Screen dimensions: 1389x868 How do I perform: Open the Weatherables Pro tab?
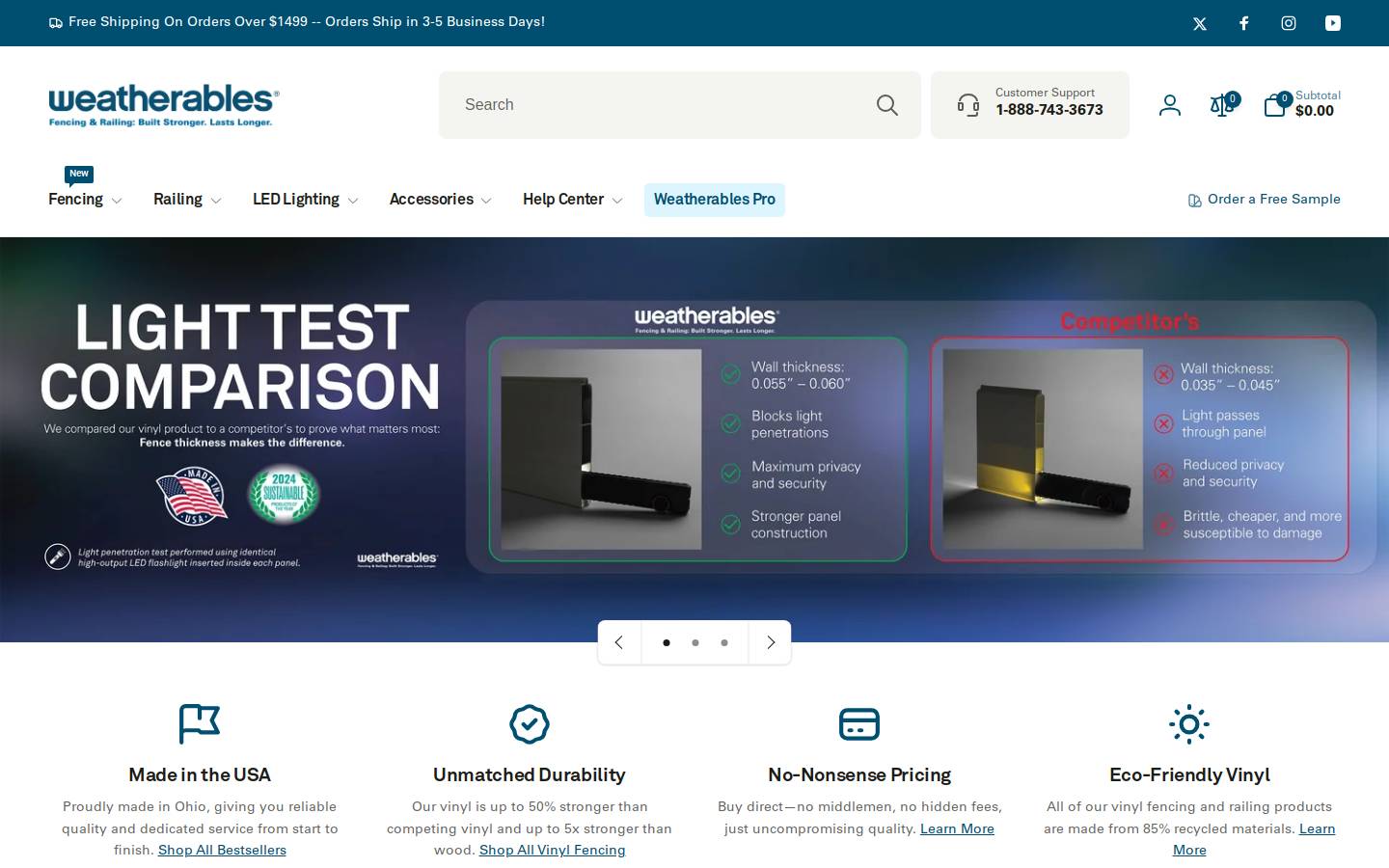pos(715,200)
